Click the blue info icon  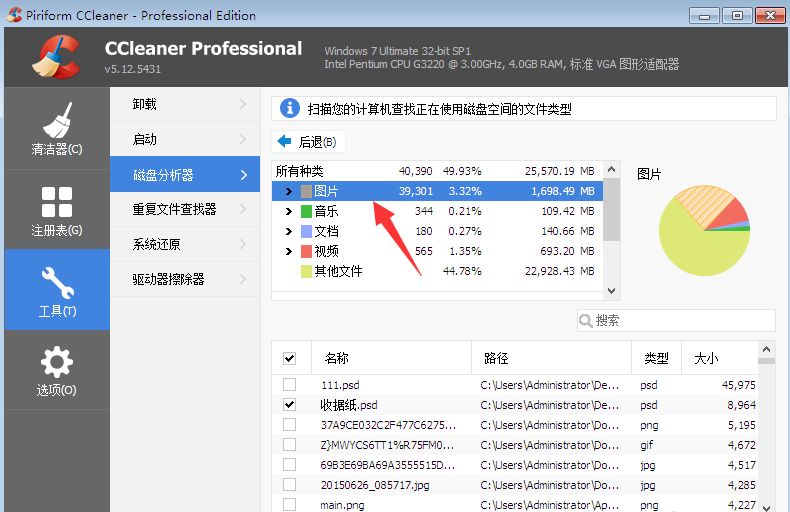coord(290,108)
